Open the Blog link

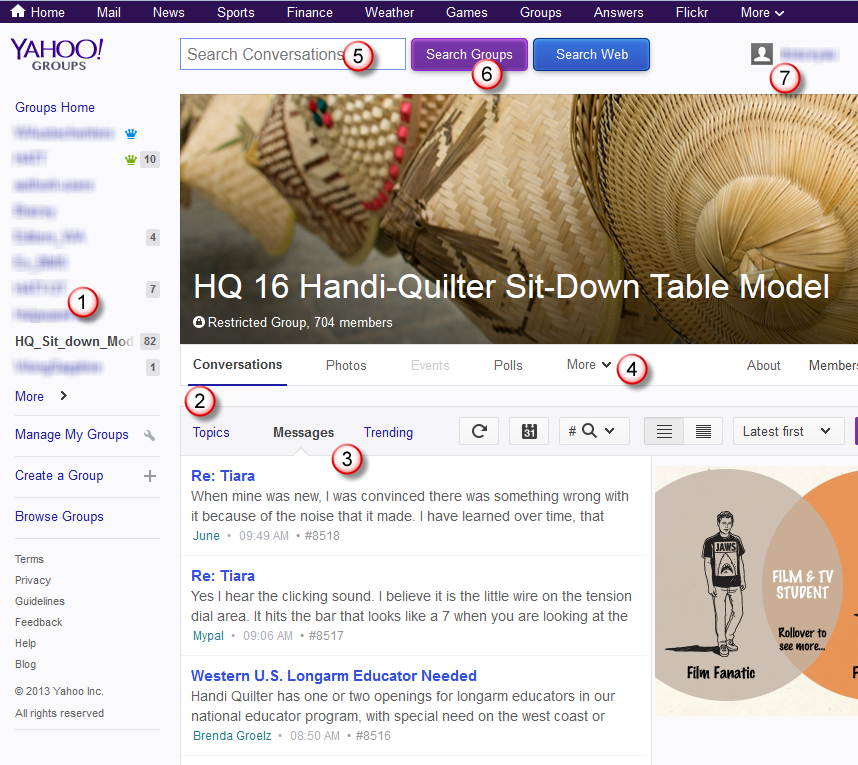tap(25, 664)
